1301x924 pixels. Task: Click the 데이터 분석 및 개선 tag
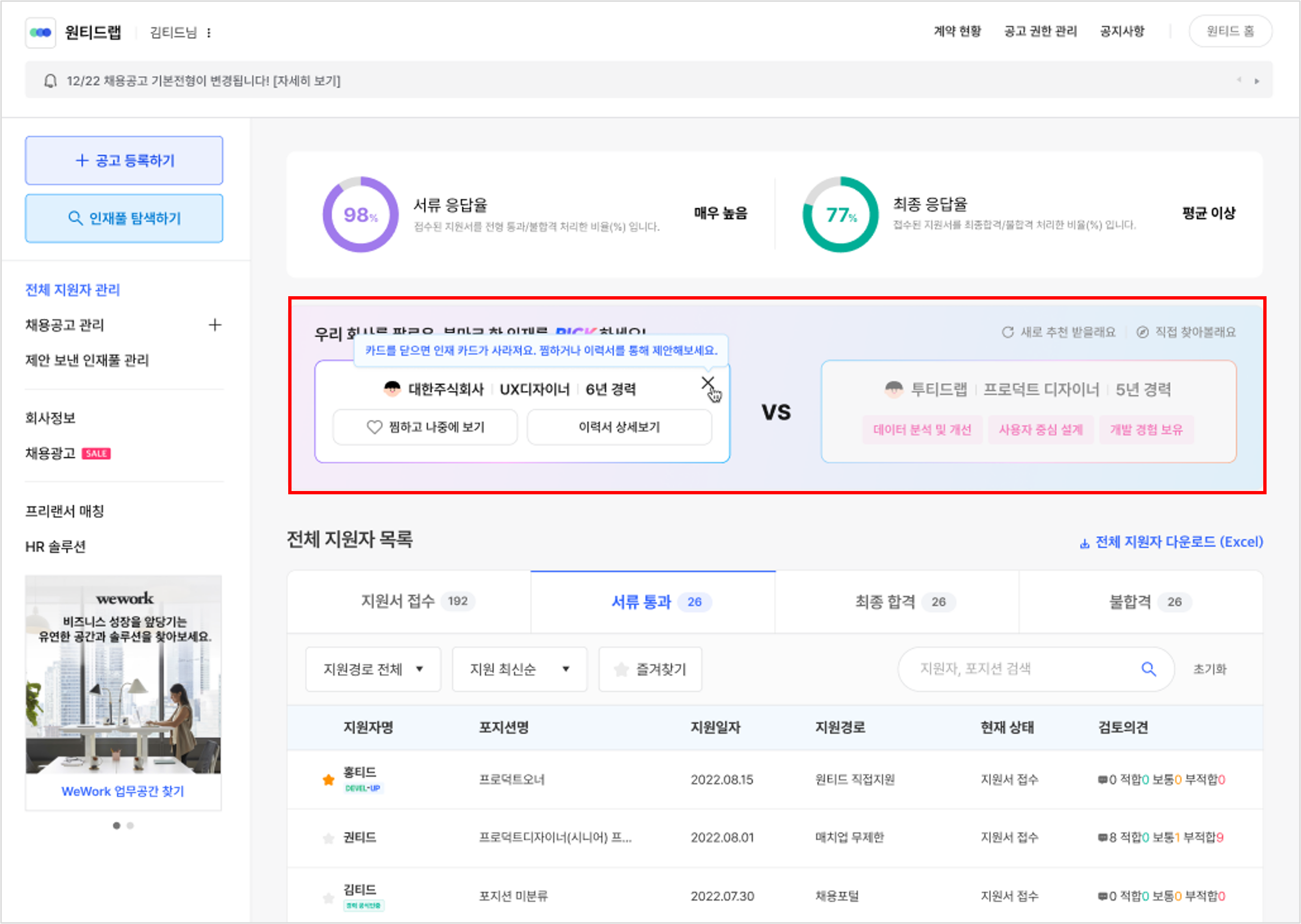click(x=922, y=430)
